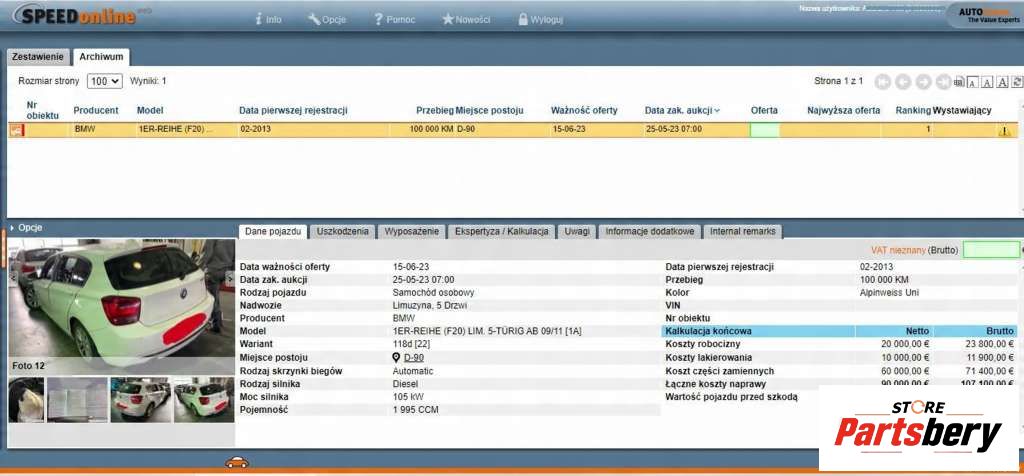
Task: Select the document papers thumbnail
Action: (x=77, y=399)
